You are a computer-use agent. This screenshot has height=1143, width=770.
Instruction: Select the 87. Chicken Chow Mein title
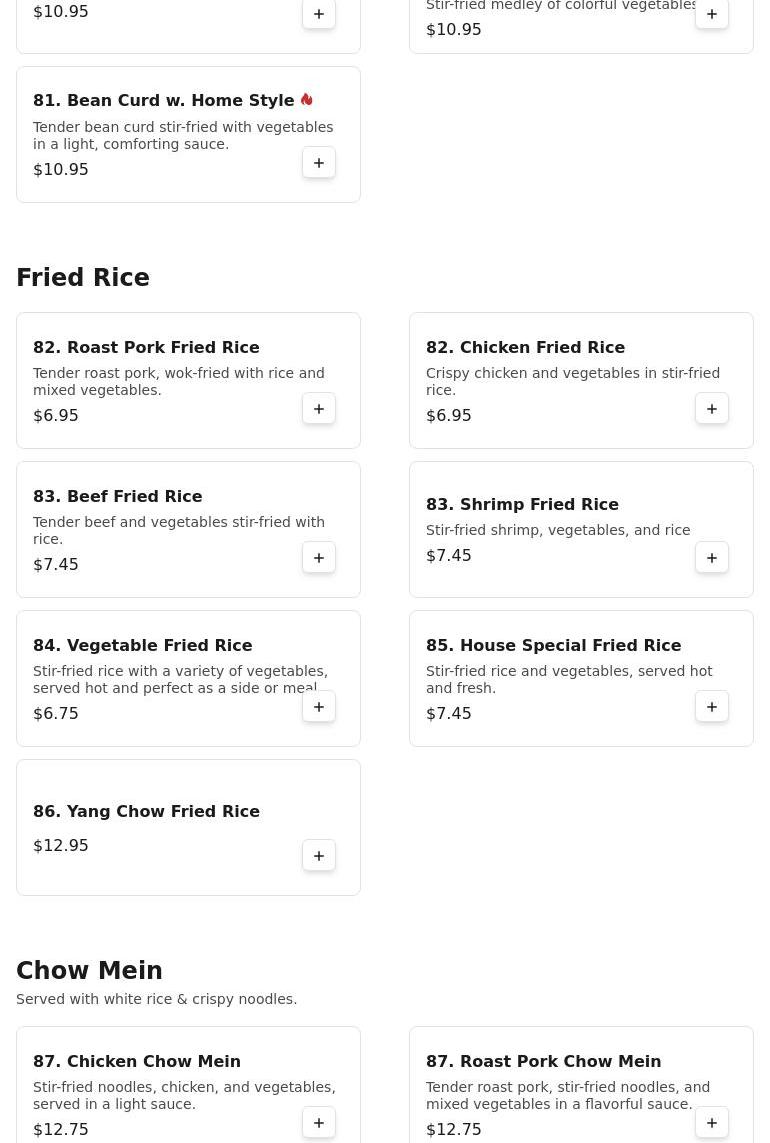(x=137, y=1062)
